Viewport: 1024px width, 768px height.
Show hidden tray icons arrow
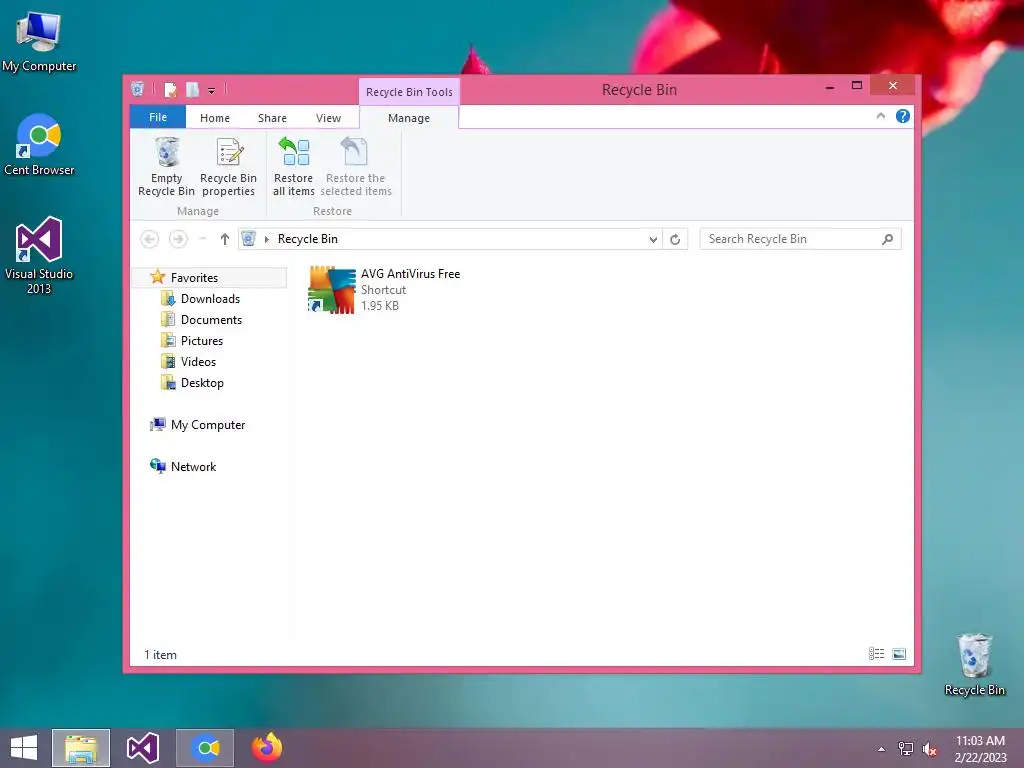coord(882,749)
